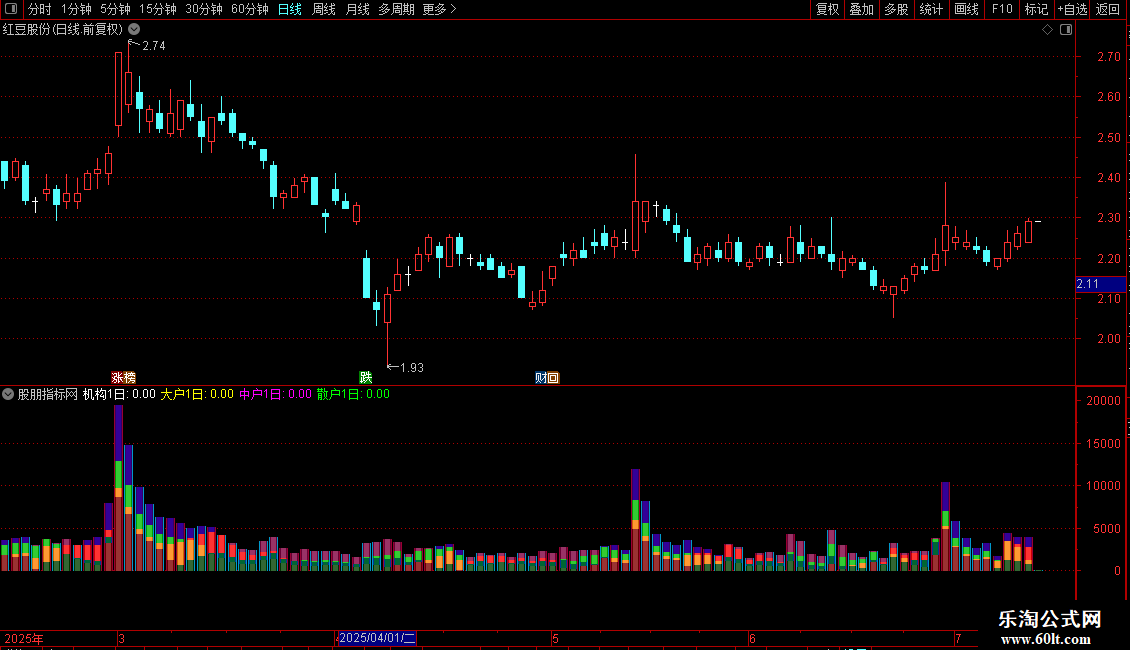Open the 多周期 multi-period view

click(x=396, y=9)
